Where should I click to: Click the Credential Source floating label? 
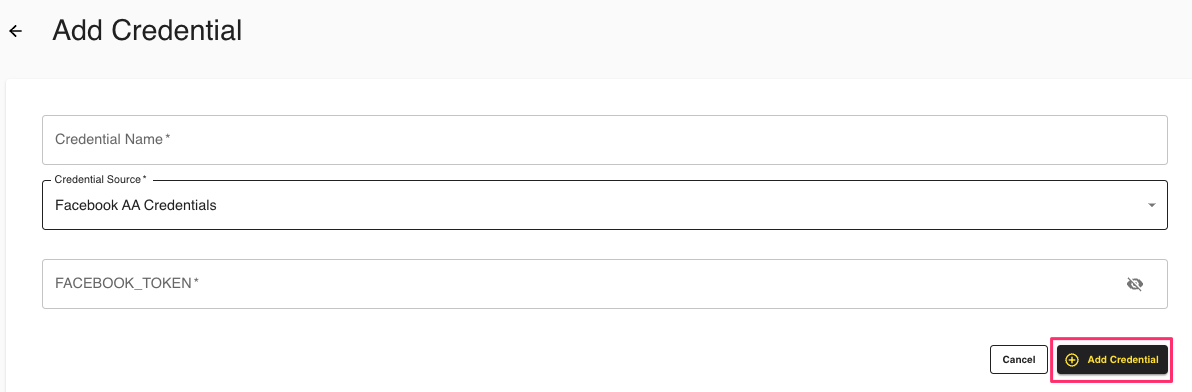tap(100, 179)
